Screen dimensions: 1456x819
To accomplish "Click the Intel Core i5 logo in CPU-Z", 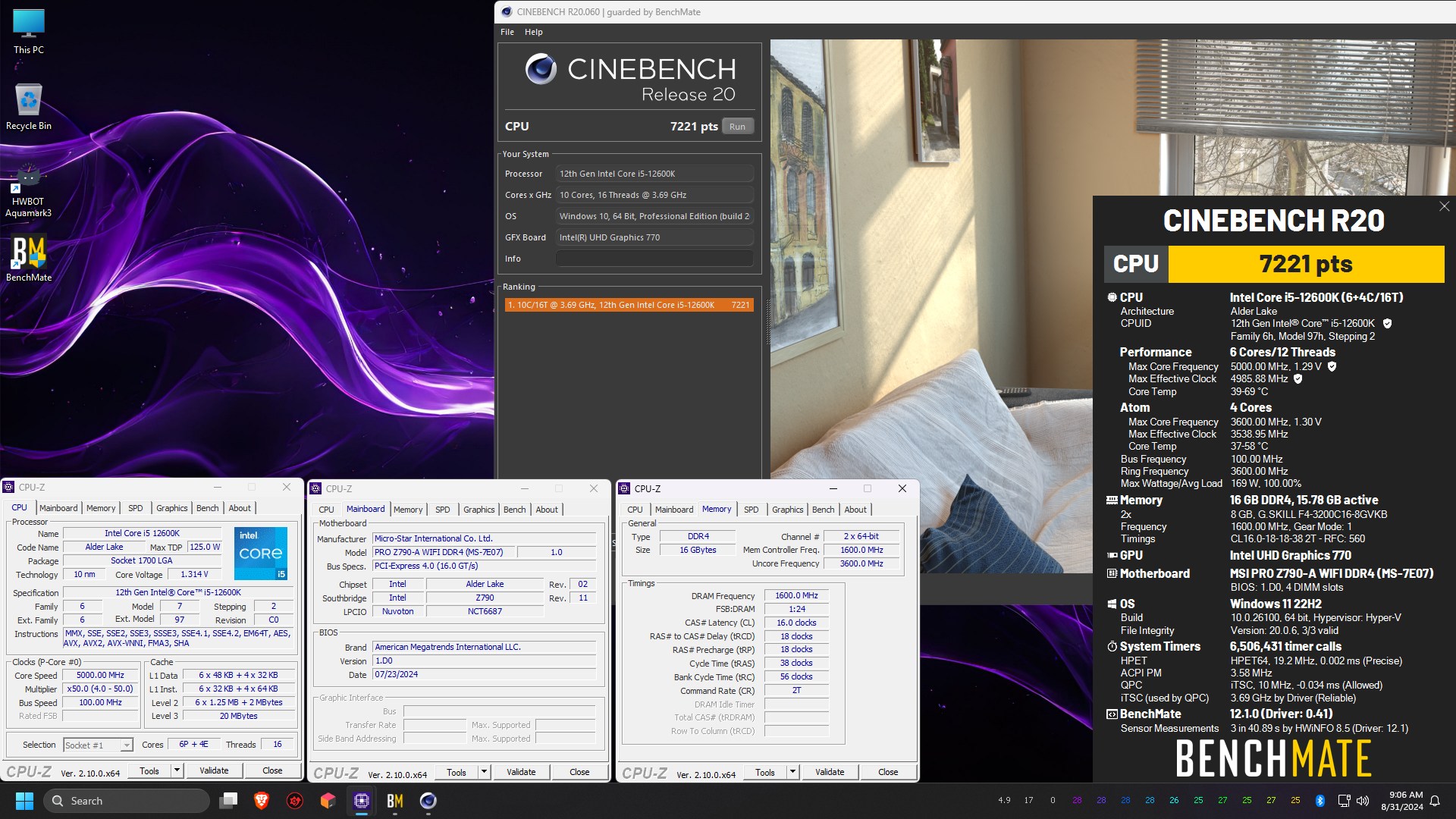I will (x=261, y=553).
